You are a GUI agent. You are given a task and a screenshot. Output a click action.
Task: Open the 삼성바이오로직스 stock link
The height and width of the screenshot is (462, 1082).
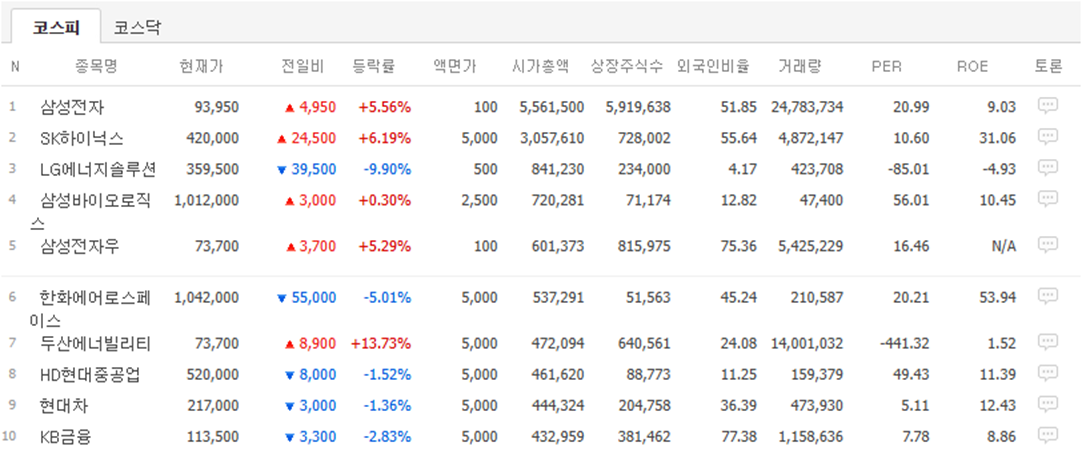click(90, 212)
